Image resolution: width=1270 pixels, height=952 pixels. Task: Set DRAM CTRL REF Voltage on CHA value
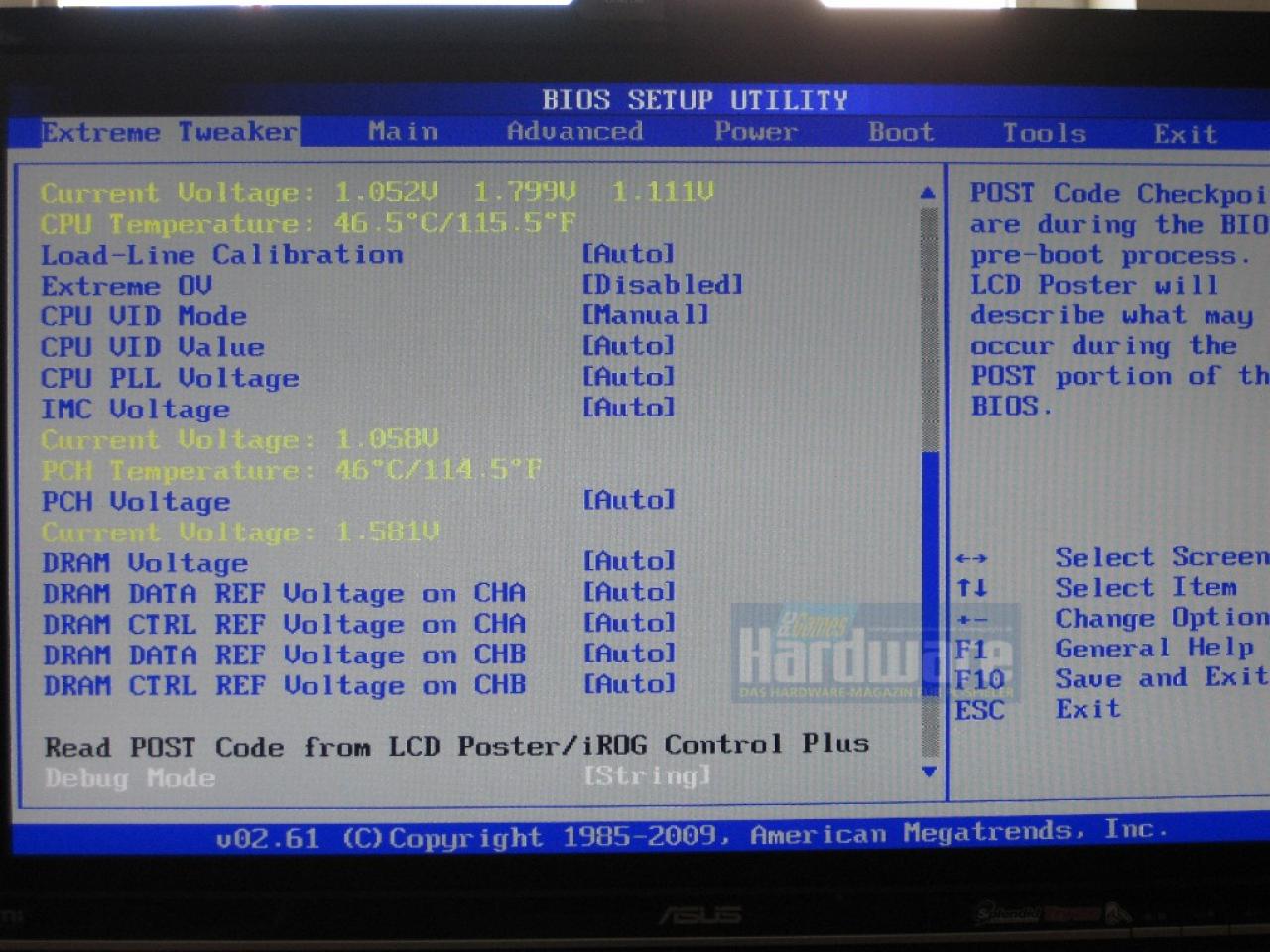[628, 623]
